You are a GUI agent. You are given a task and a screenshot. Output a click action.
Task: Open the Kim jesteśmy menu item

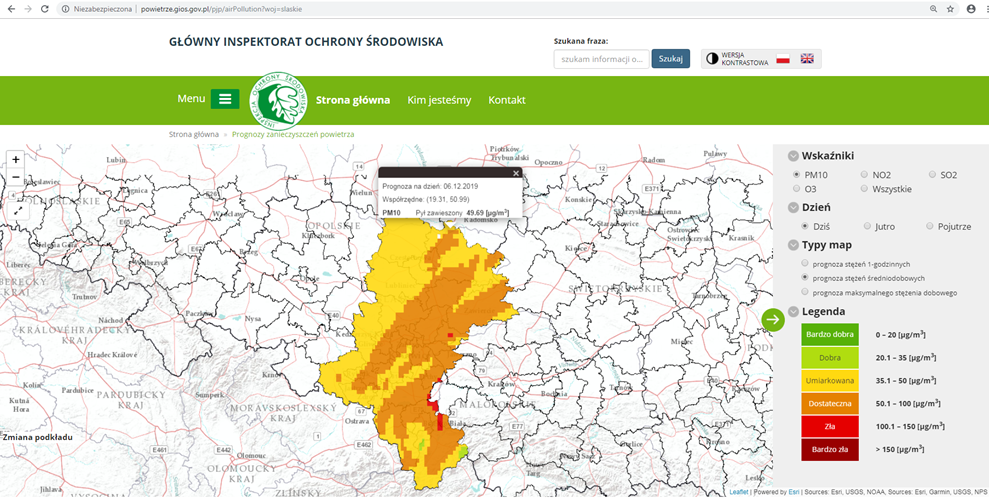pyautogui.click(x=439, y=100)
